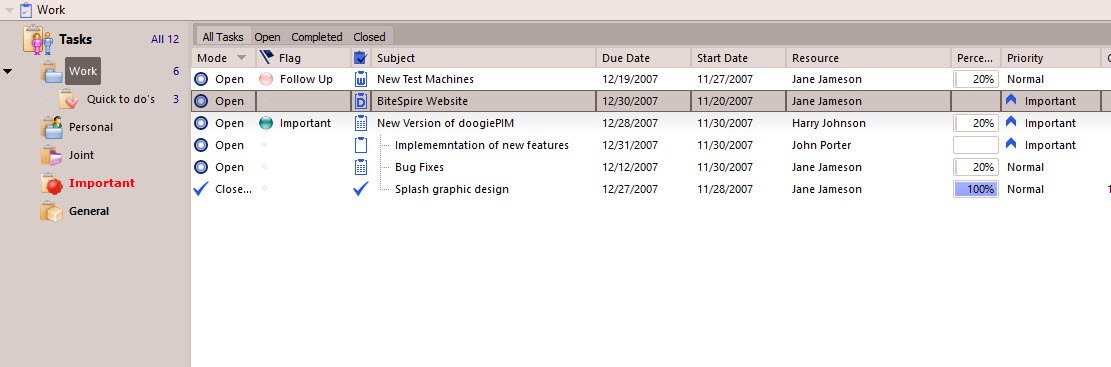
Task: Open the General folder icon
Action: coord(52,211)
